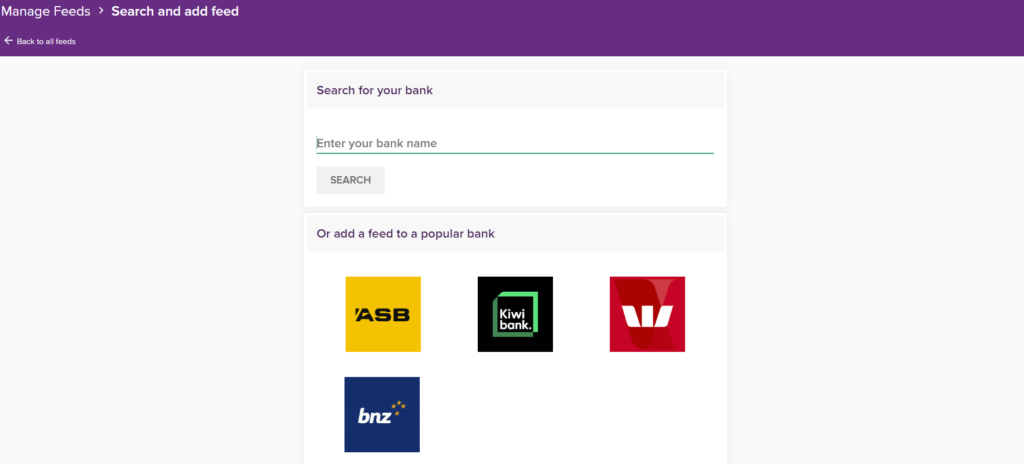
Task: Click the white W symbol on Westpac
Action: point(647,316)
